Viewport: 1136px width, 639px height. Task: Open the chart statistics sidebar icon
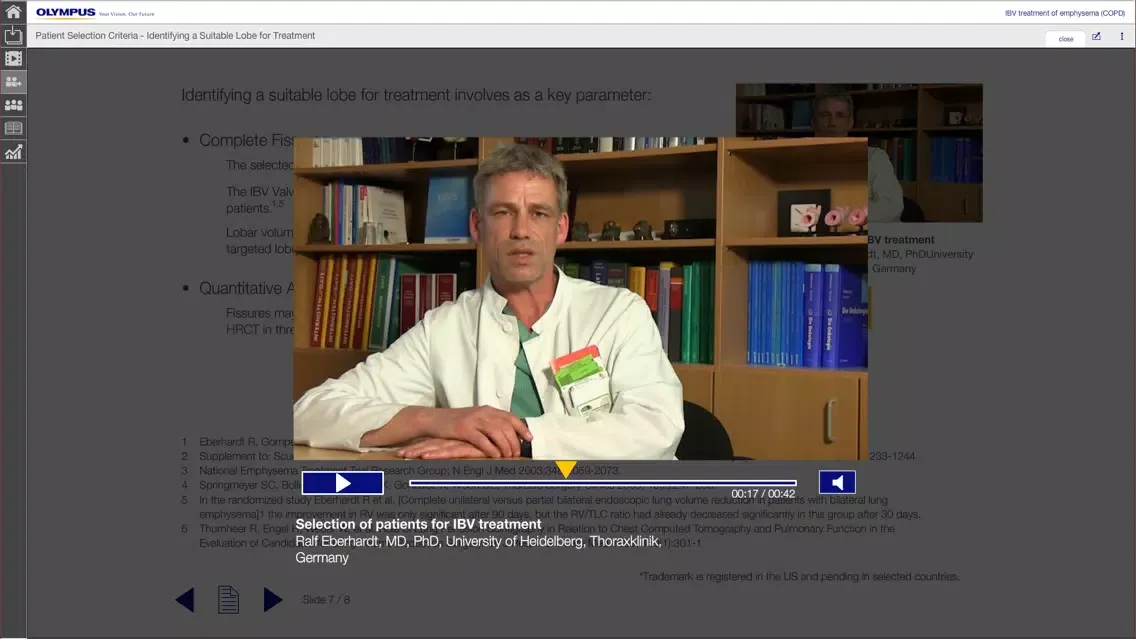(13, 152)
